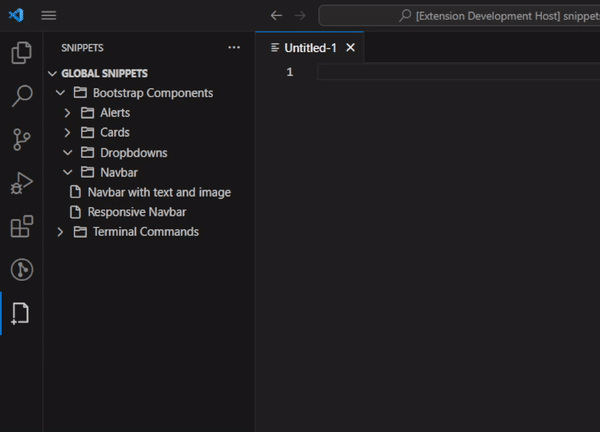This screenshot has width=600, height=432.
Task: Place cursor on editor line 1
Action: click(x=458, y=72)
